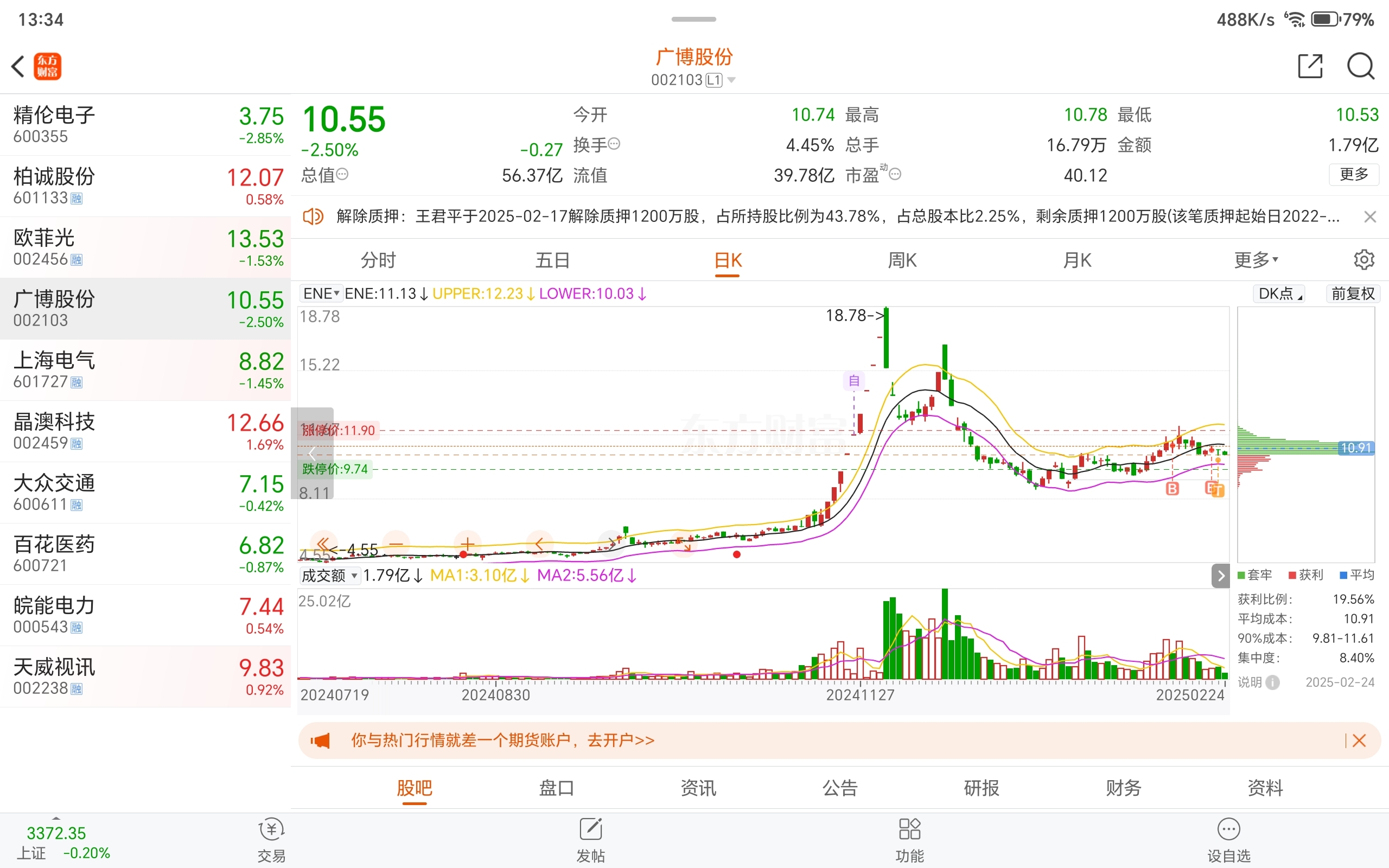Expand the 更多 chart period dropdown
1389x868 pixels.
click(1256, 260)
